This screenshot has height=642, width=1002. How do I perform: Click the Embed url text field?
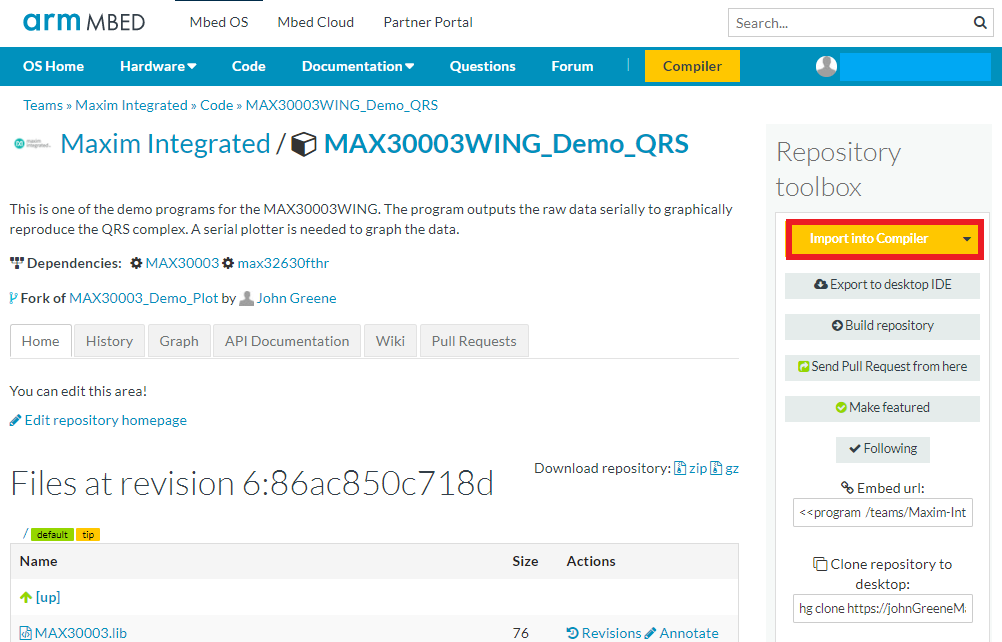coord(883,513)
